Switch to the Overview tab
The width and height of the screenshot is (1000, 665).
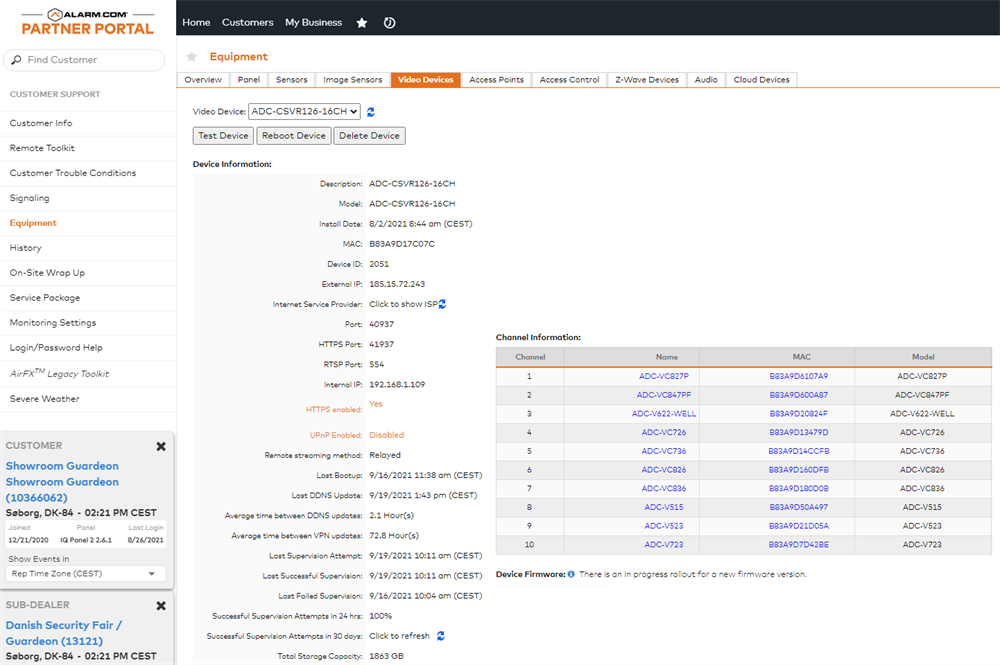tap(203, 80)
